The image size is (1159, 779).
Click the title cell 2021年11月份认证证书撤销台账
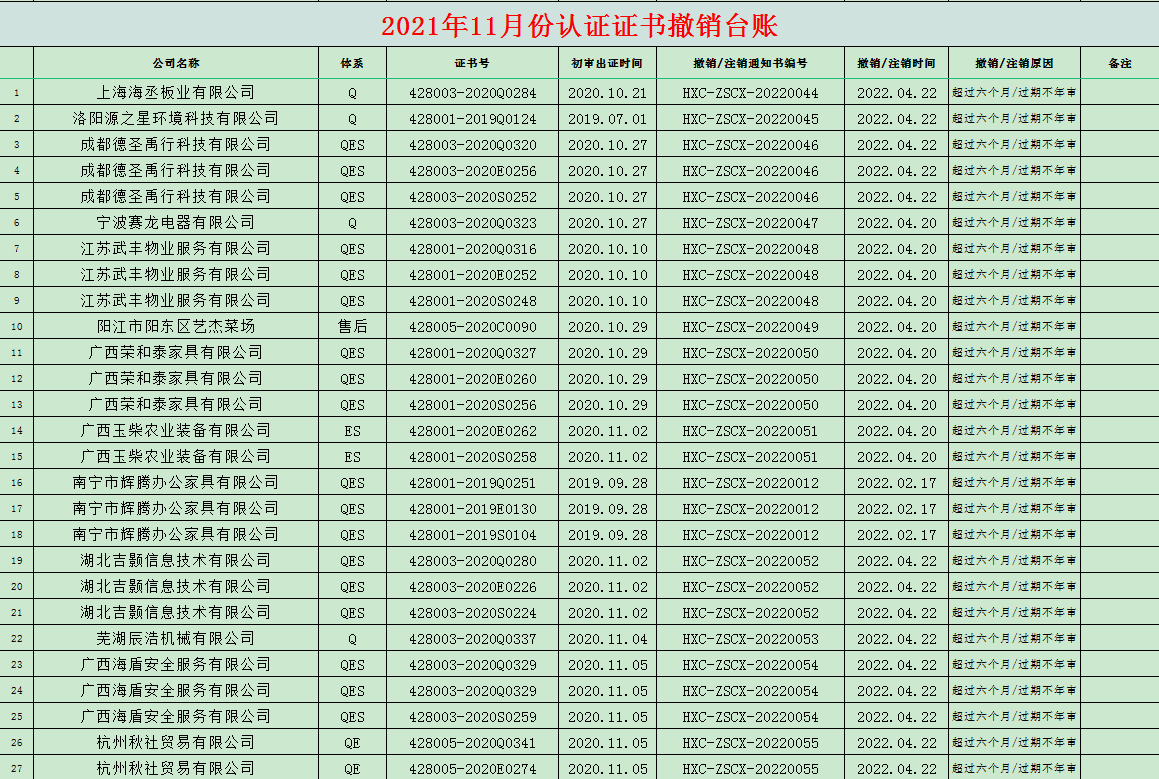click(579, 26)
